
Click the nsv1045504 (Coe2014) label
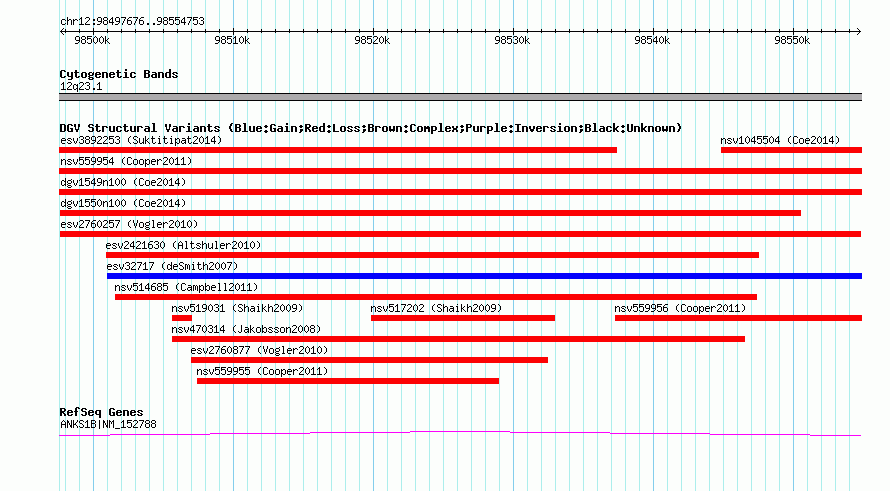pos(780,140)
